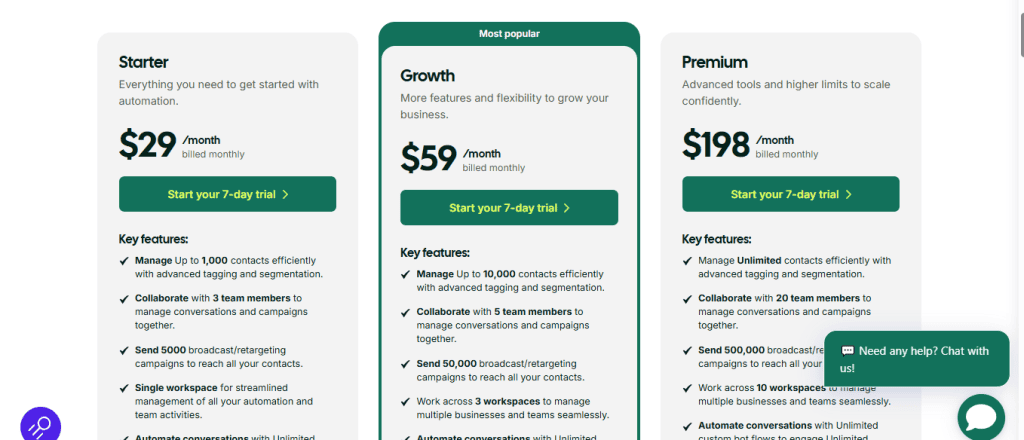Click checkmark beside Premium's 10 workspaces feature

pos(688,388)
